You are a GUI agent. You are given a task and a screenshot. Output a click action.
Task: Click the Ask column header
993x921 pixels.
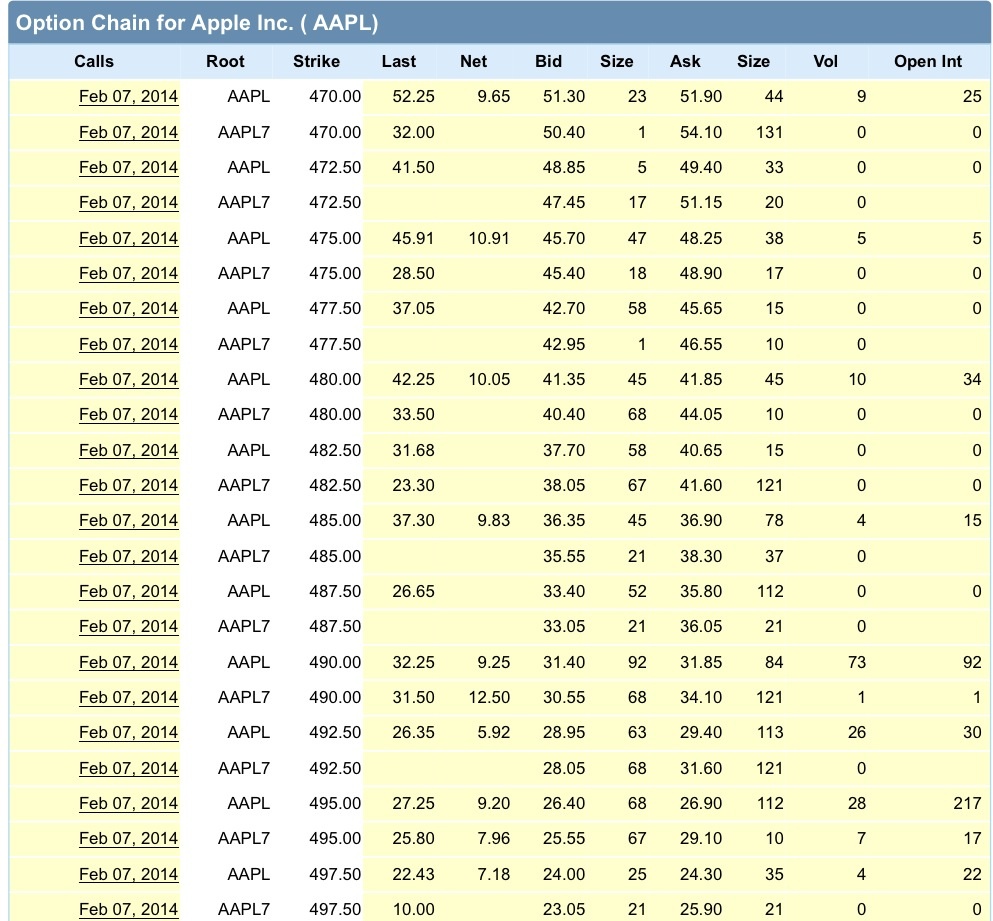point(685,61)
